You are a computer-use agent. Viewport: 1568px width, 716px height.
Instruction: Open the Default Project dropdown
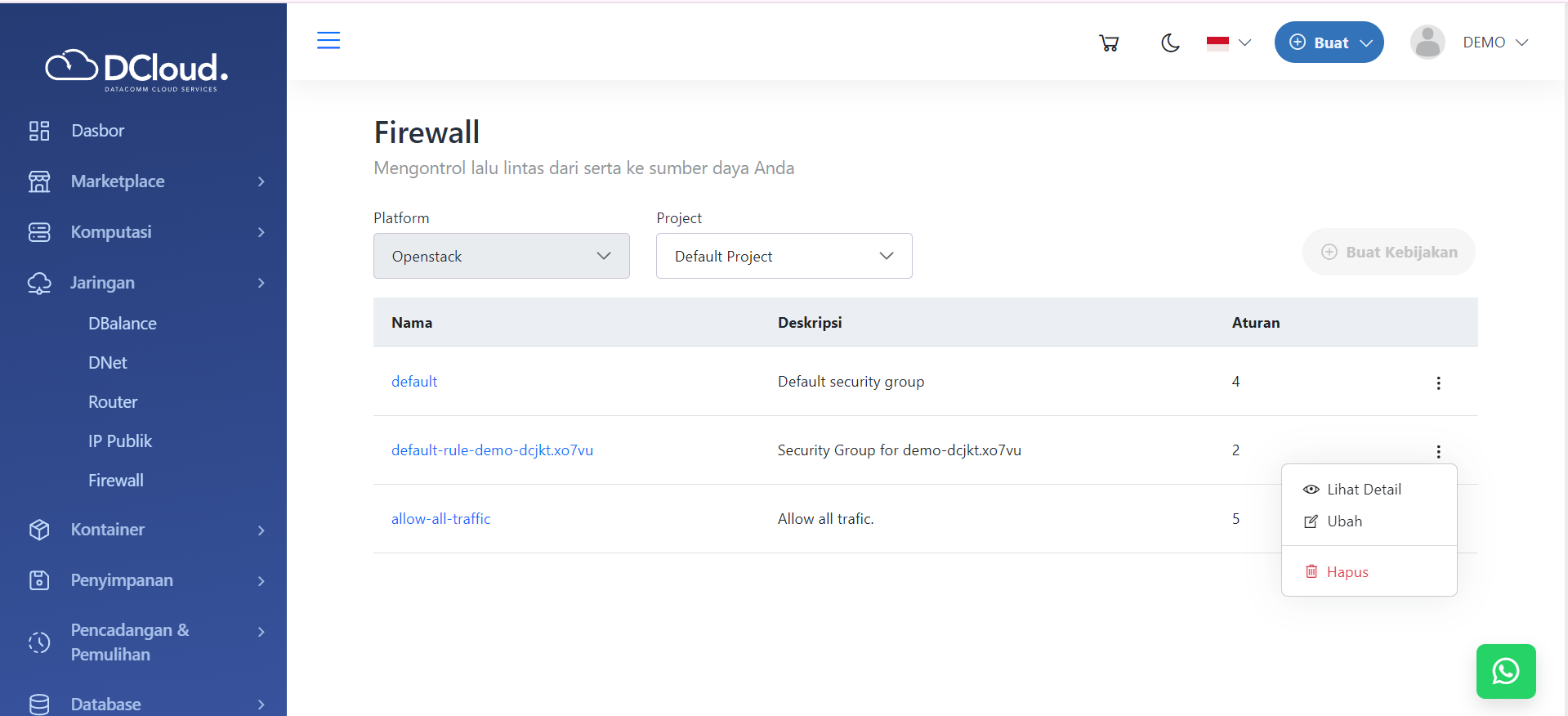pyautogui.click(x=784, y=256)
